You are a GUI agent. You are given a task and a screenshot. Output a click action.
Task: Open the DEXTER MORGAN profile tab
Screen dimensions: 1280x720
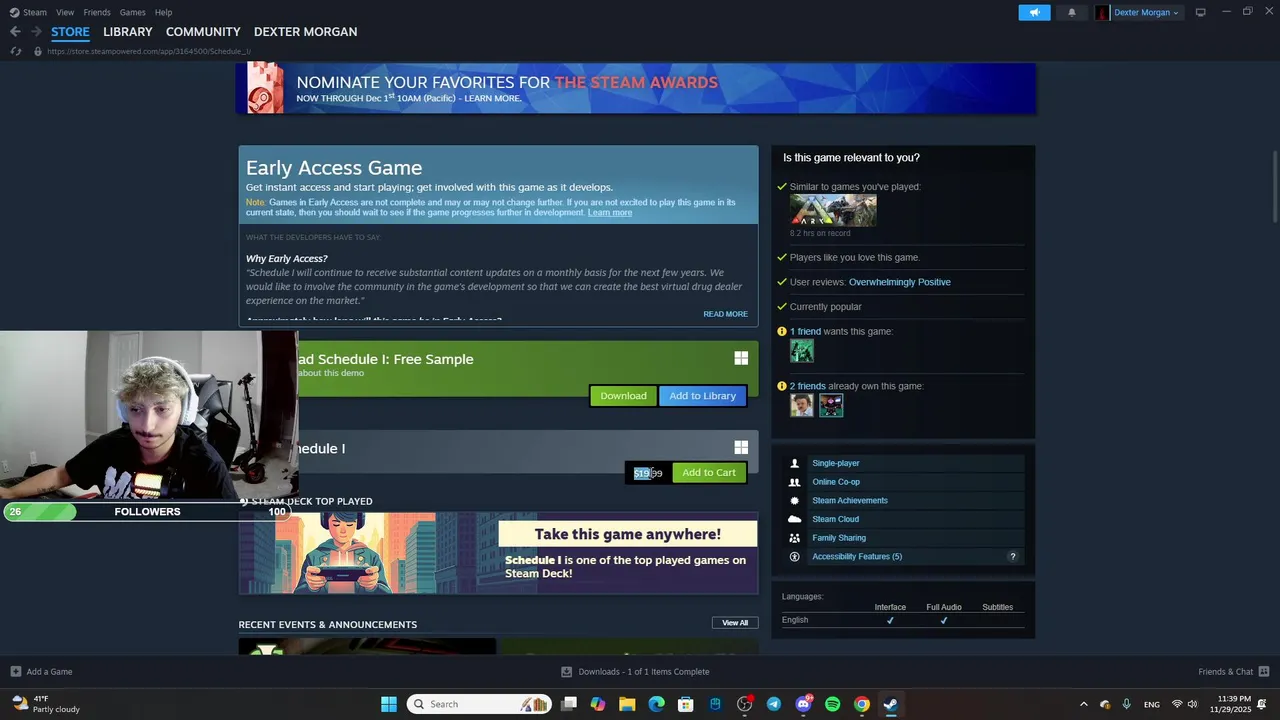pos(305,32)
